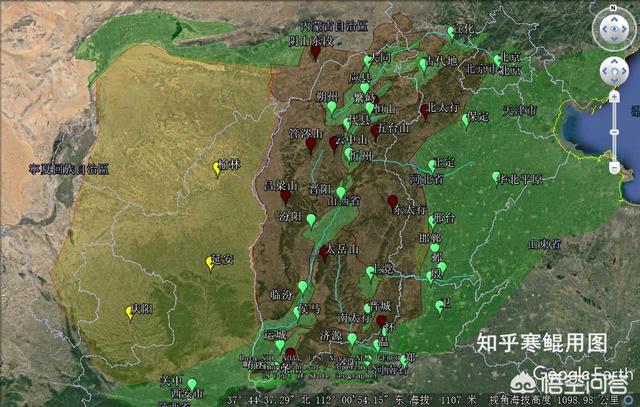Select the 晋城 green placemark pin
Screen dimensions: 640x407
[367, 308]
